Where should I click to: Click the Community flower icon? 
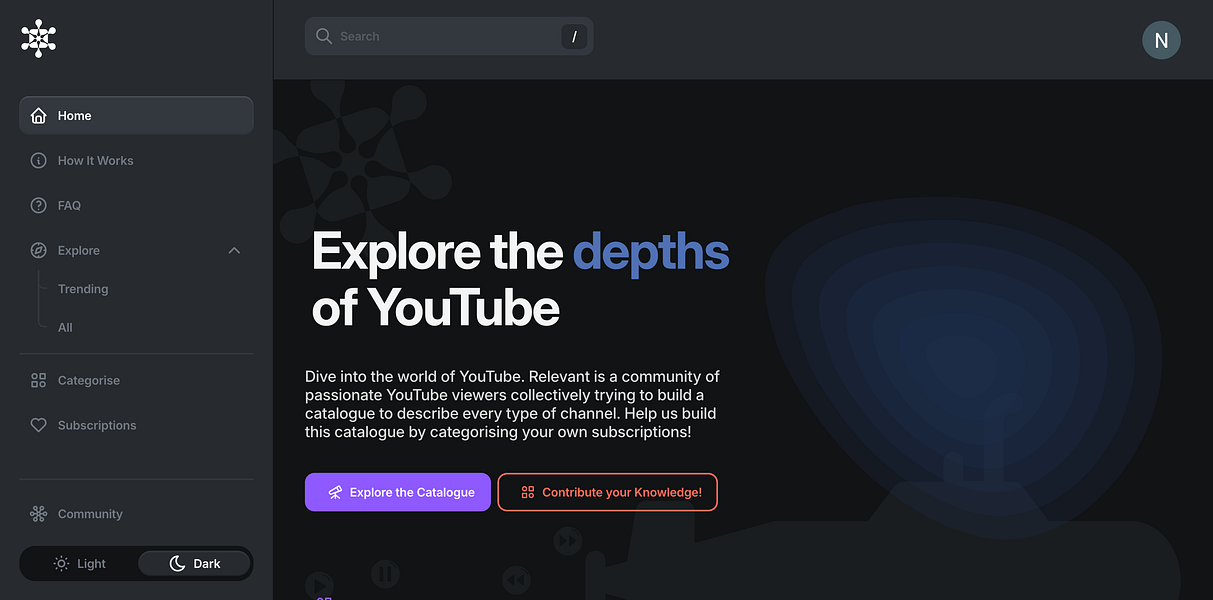(38, 514)
